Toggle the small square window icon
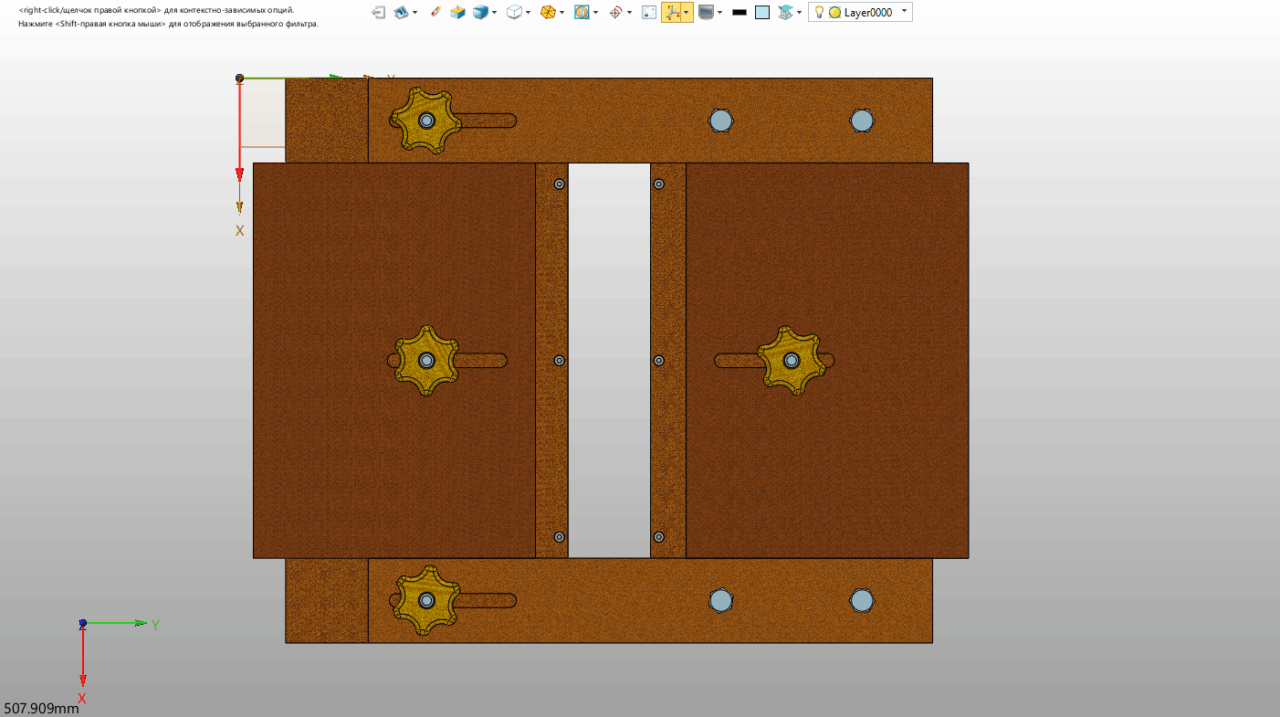The image size is (1280, 717). tap(648, 12)
